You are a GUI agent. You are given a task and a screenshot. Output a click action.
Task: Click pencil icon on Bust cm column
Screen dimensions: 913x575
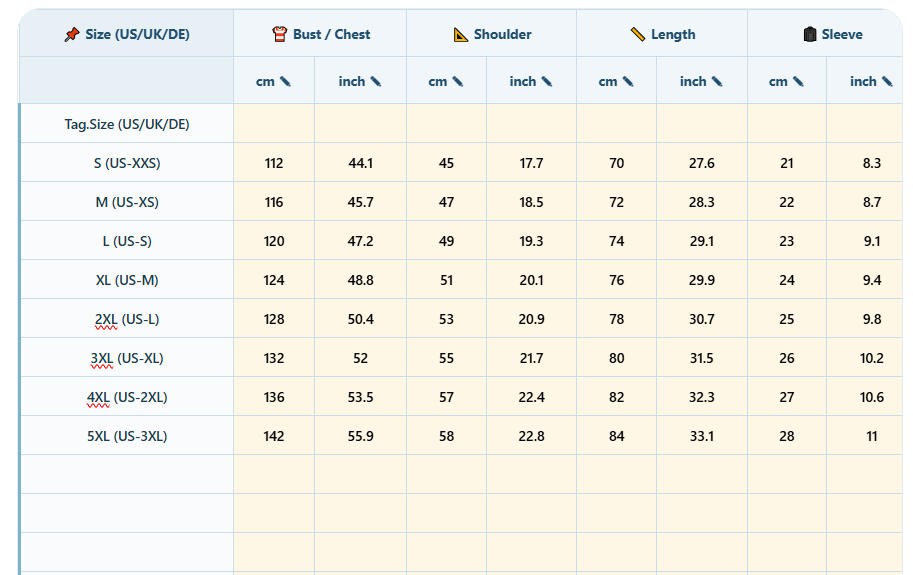pyautogui.click(x=285, y=81)
